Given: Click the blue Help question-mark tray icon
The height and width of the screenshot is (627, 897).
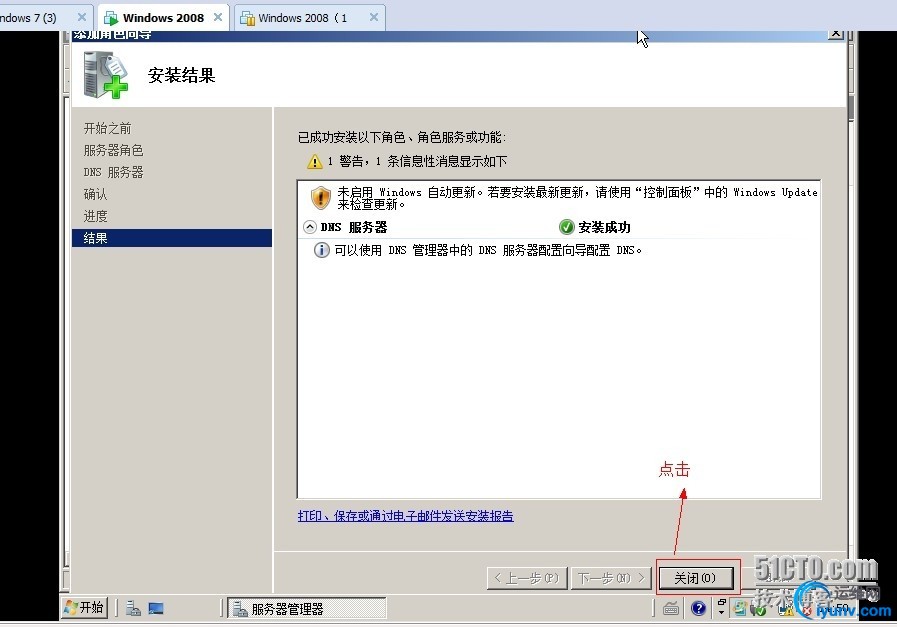Looking at the screenshot, I should click(698, 608).
